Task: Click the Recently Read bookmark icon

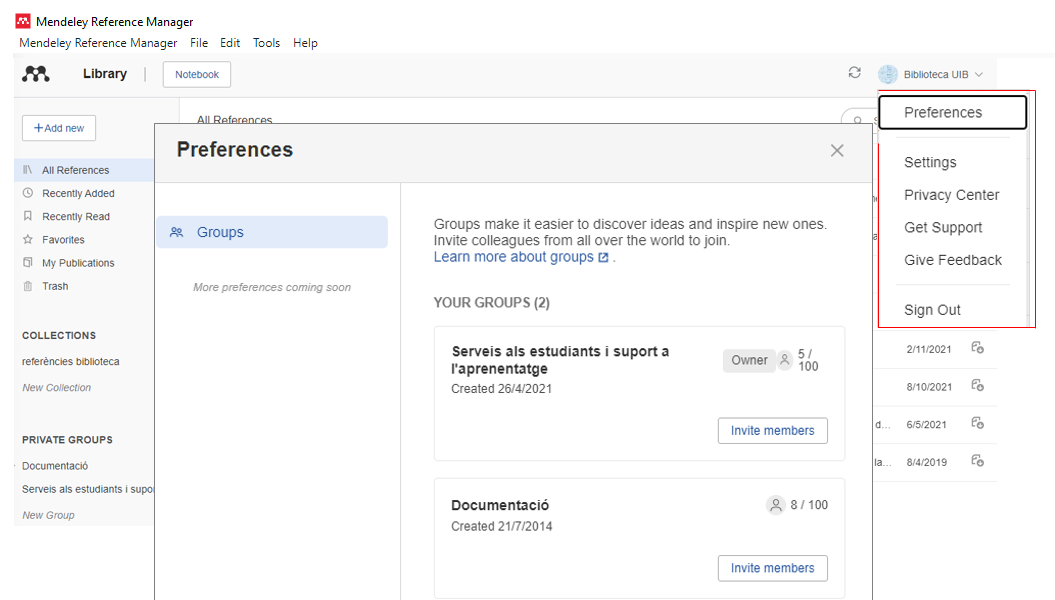Action: point(28,216)
